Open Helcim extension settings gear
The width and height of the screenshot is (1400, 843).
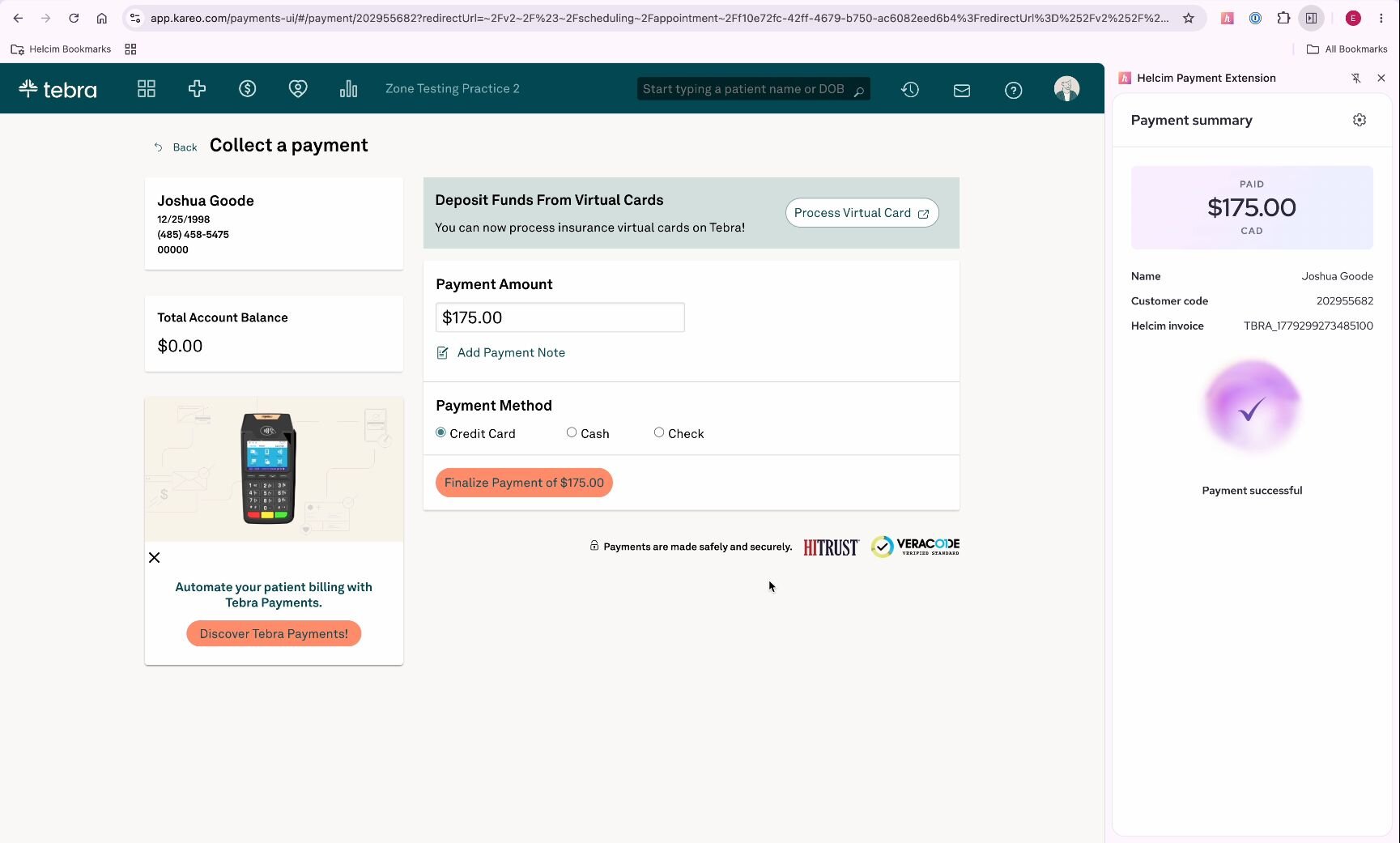pyautogui.click(x=1360, y=120)
